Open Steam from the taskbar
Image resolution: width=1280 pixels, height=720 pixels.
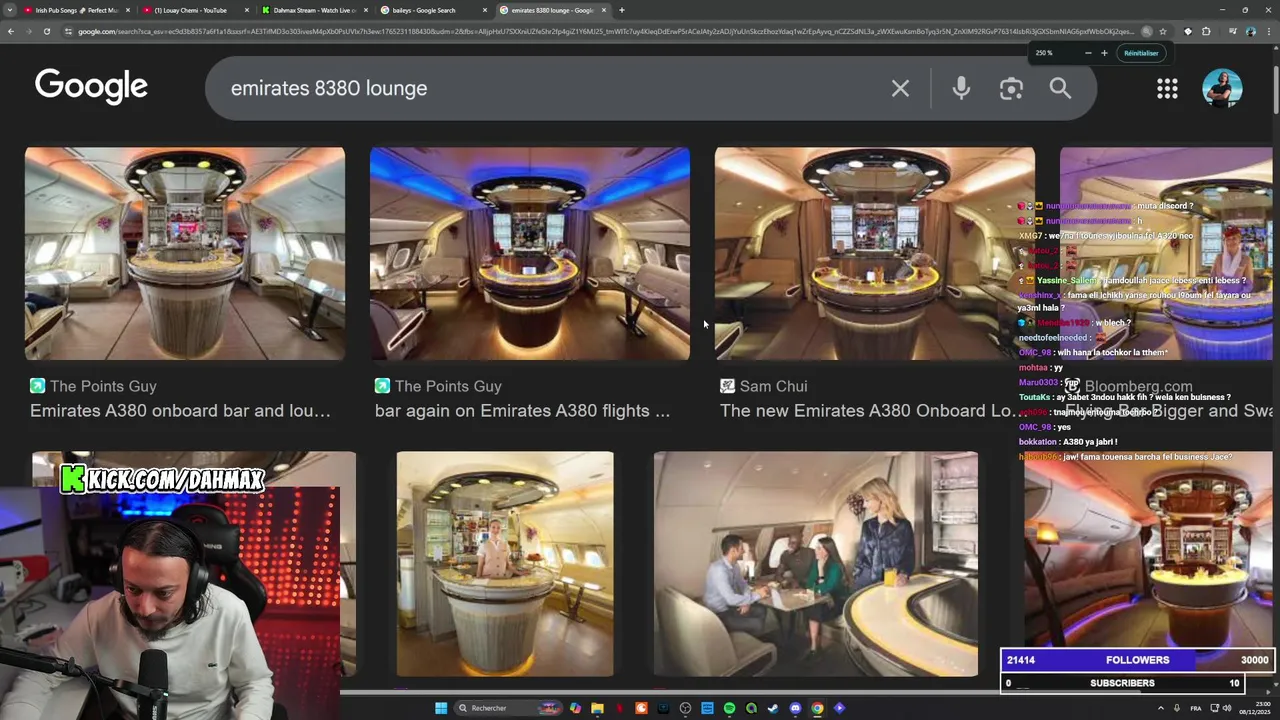(773, 708)
